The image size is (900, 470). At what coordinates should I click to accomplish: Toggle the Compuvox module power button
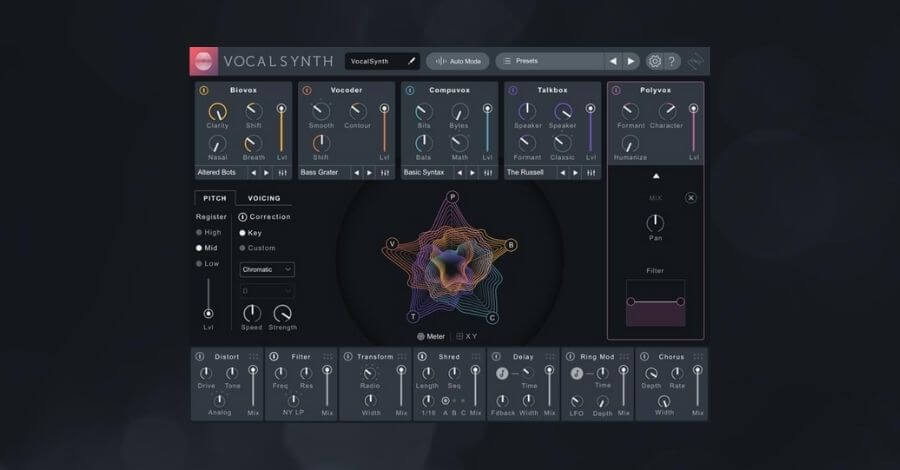point(410,91)
